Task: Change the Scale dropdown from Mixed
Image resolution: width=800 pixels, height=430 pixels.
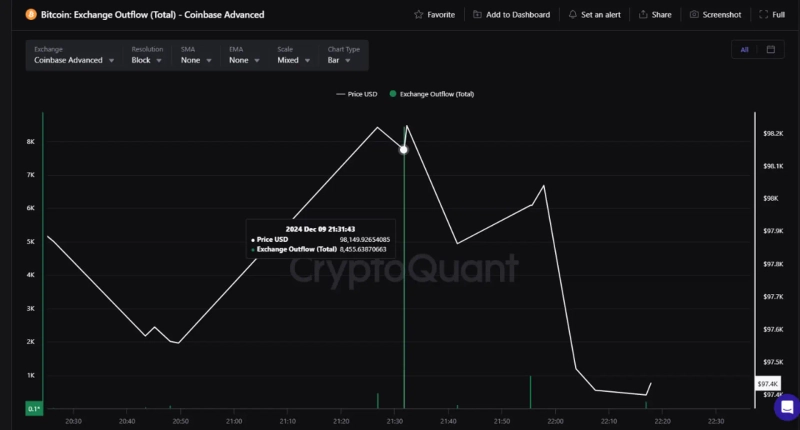Action: tap(294, 60)
